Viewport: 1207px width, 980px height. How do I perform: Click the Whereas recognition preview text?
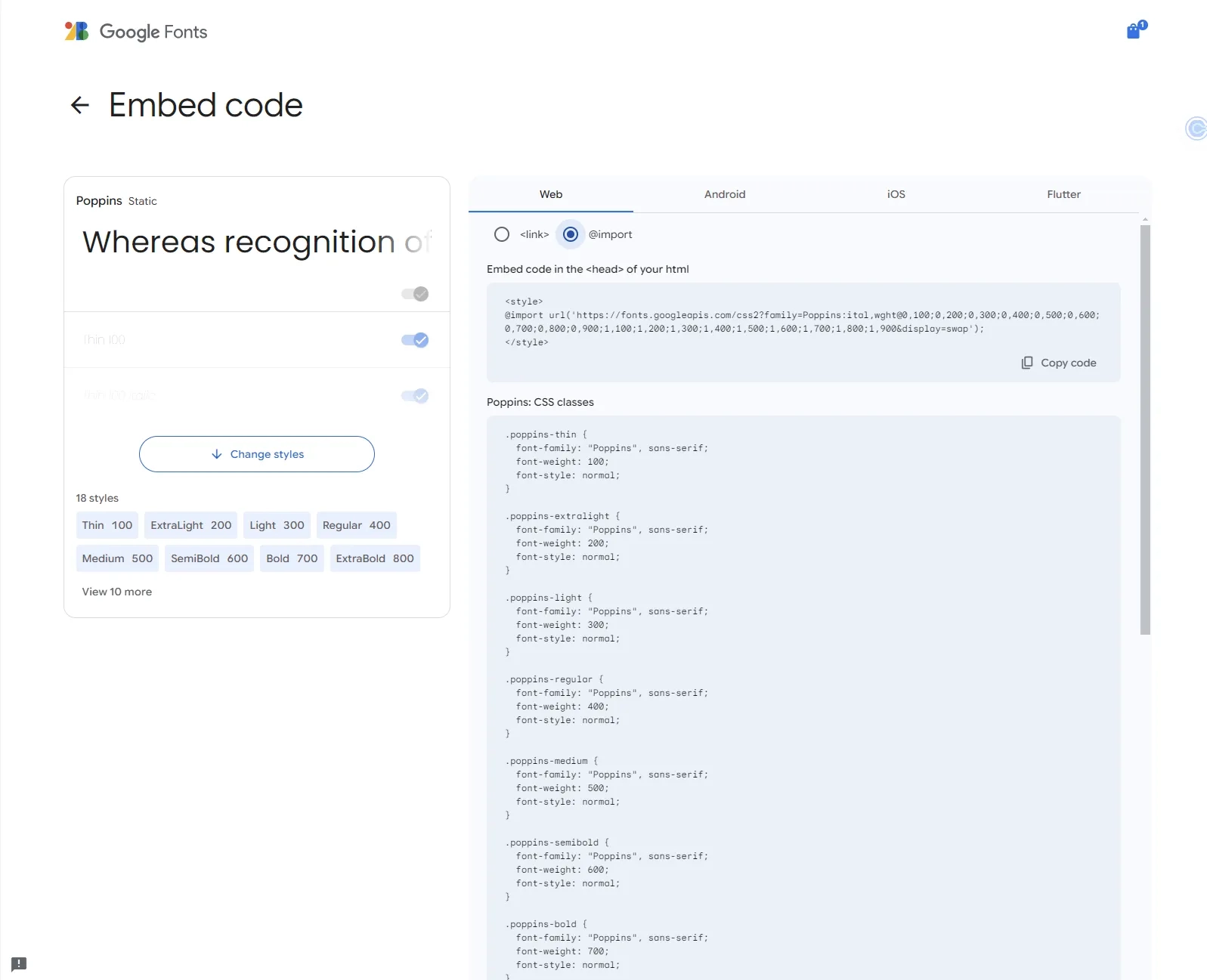[x=257, y=242]
